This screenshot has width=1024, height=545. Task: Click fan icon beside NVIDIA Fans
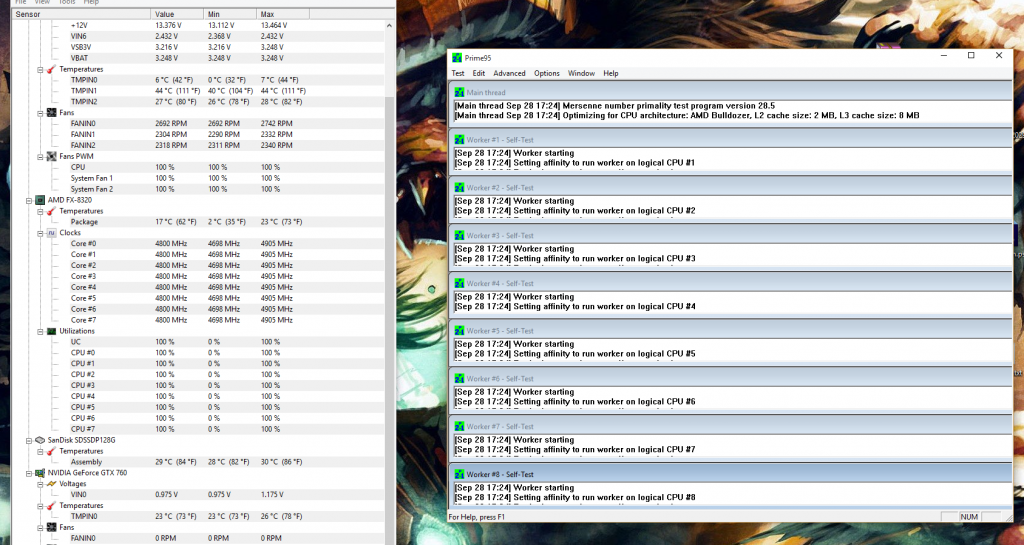coord(52,527)
